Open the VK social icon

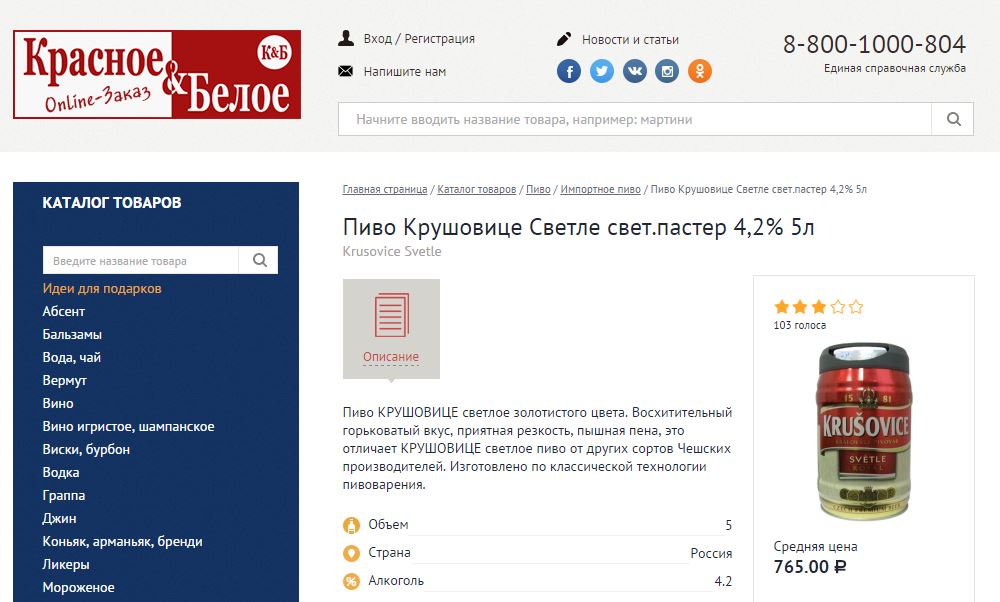[635, 71]
